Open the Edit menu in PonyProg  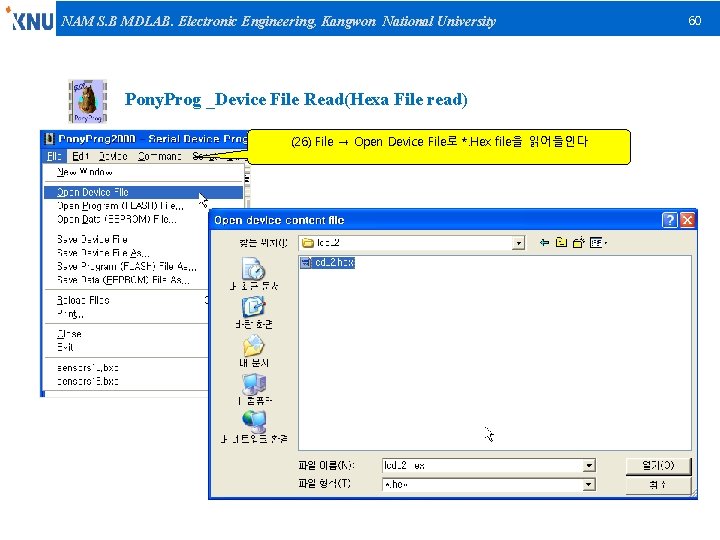coord(80,156)
